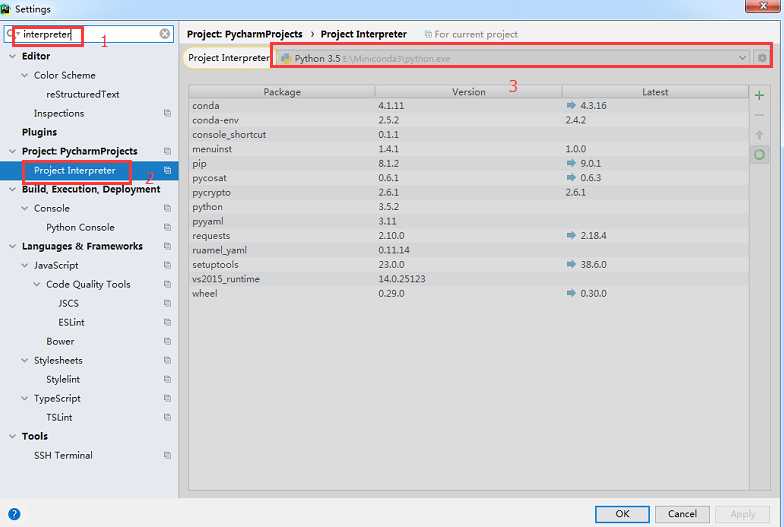784x527 pixels.
Task: Select the ruamel_yaml package row
Action: point(468,250)
